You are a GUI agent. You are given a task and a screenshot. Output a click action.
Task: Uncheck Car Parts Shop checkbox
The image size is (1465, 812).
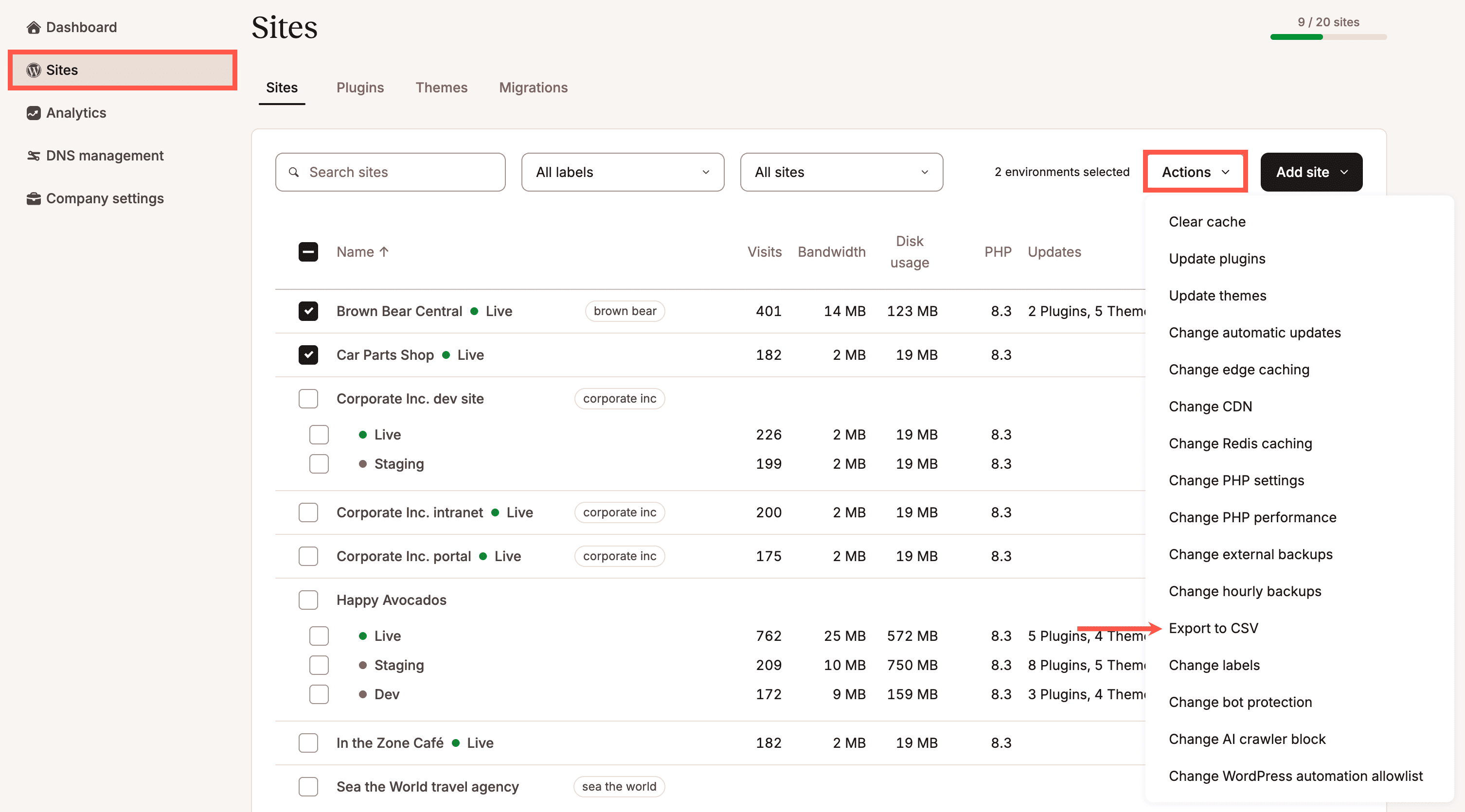308,355
